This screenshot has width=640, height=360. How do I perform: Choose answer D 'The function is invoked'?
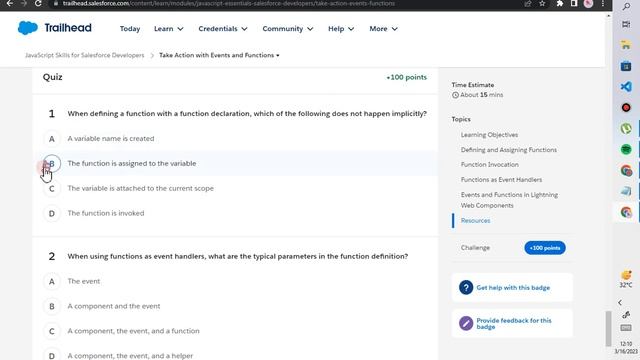(x=52, y=213)
